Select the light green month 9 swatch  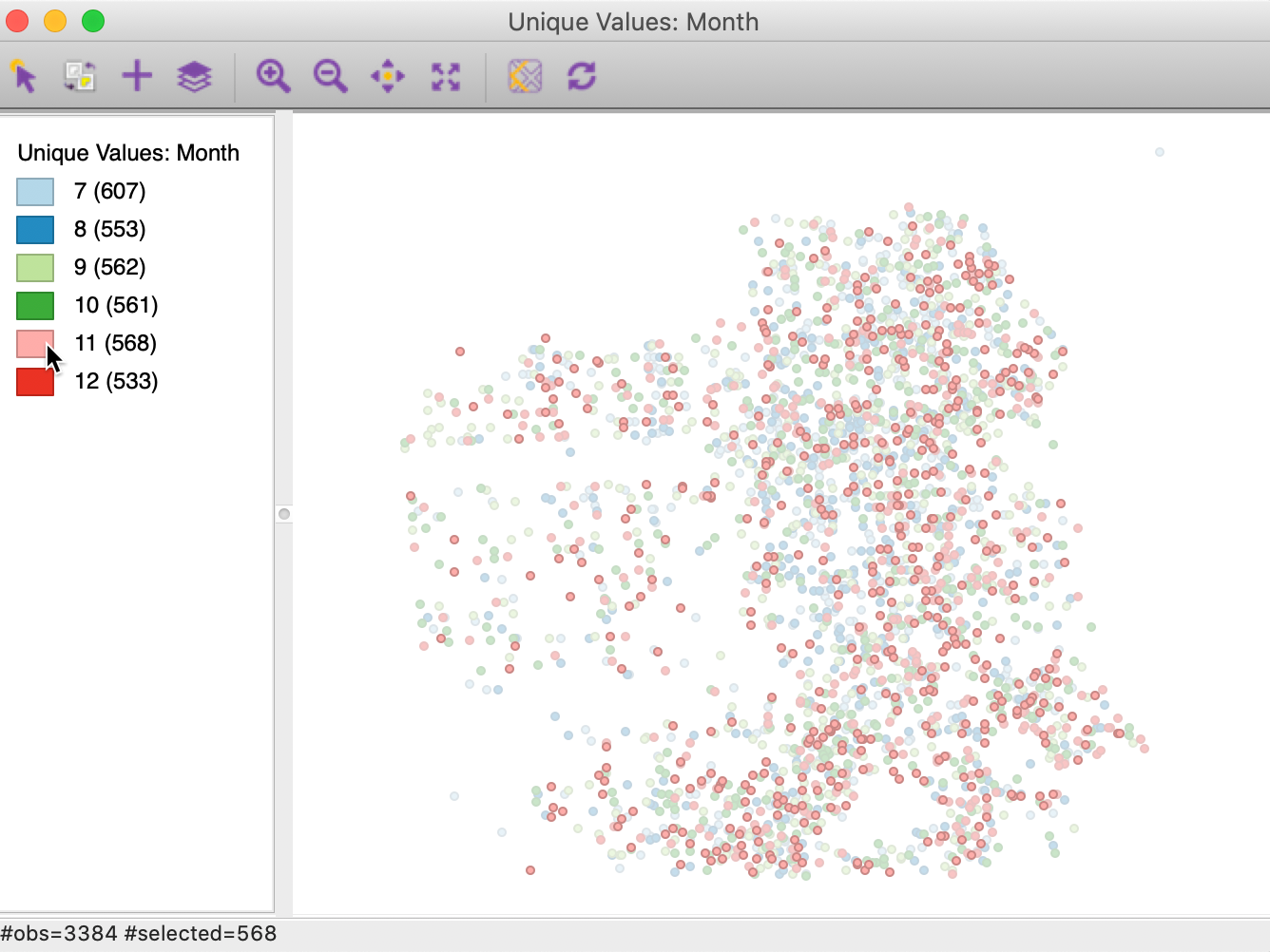click(35, 268)
